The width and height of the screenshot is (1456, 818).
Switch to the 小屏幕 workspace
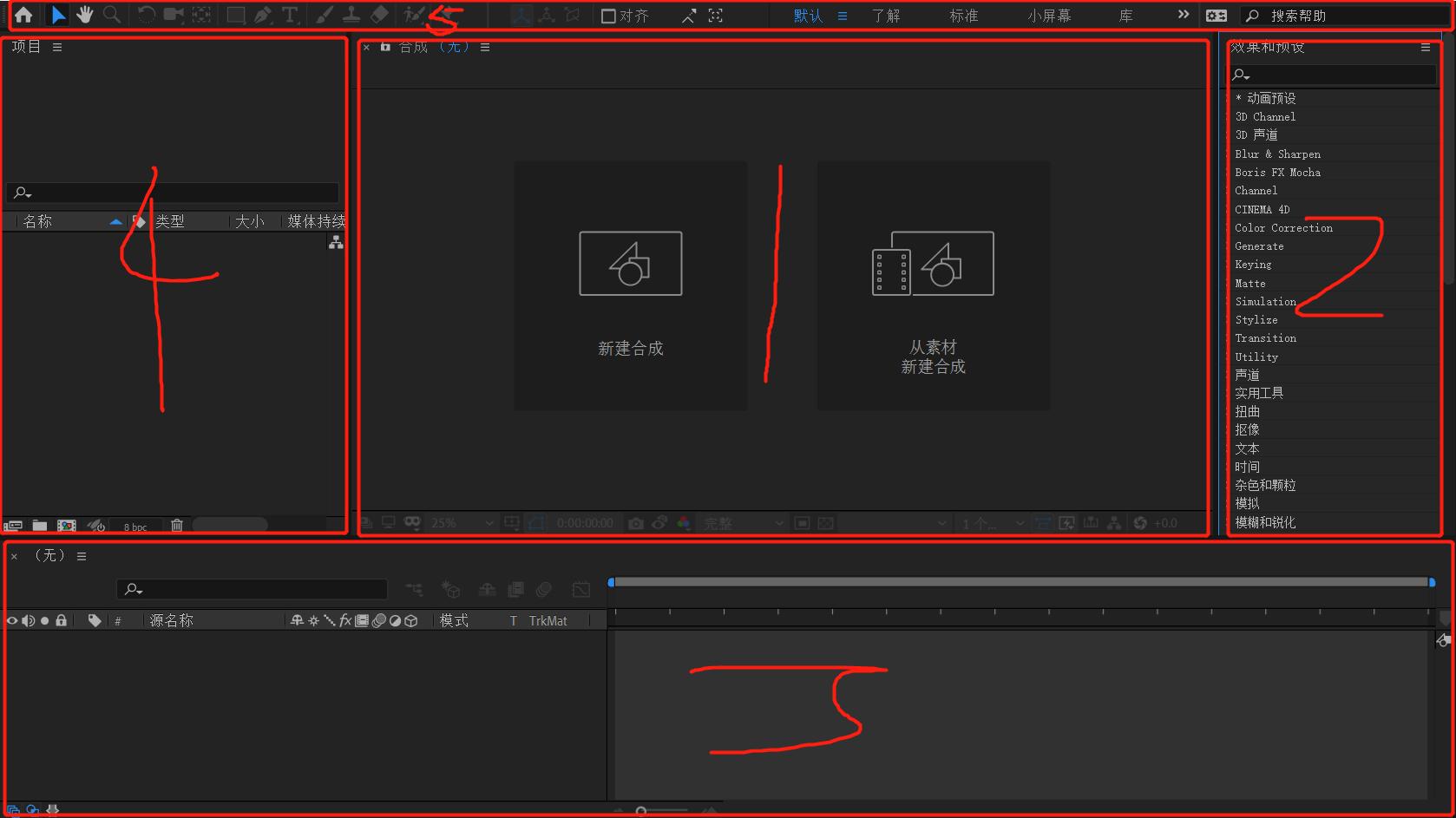point(1049,16)
